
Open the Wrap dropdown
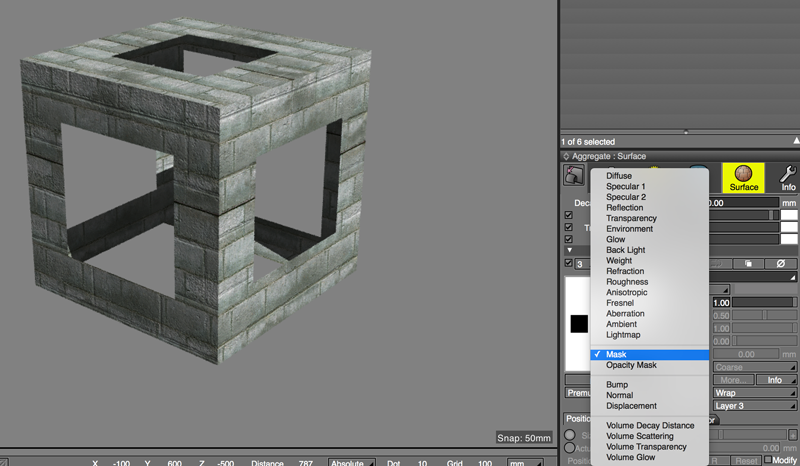pyautogui.click(x=755, y=393)
